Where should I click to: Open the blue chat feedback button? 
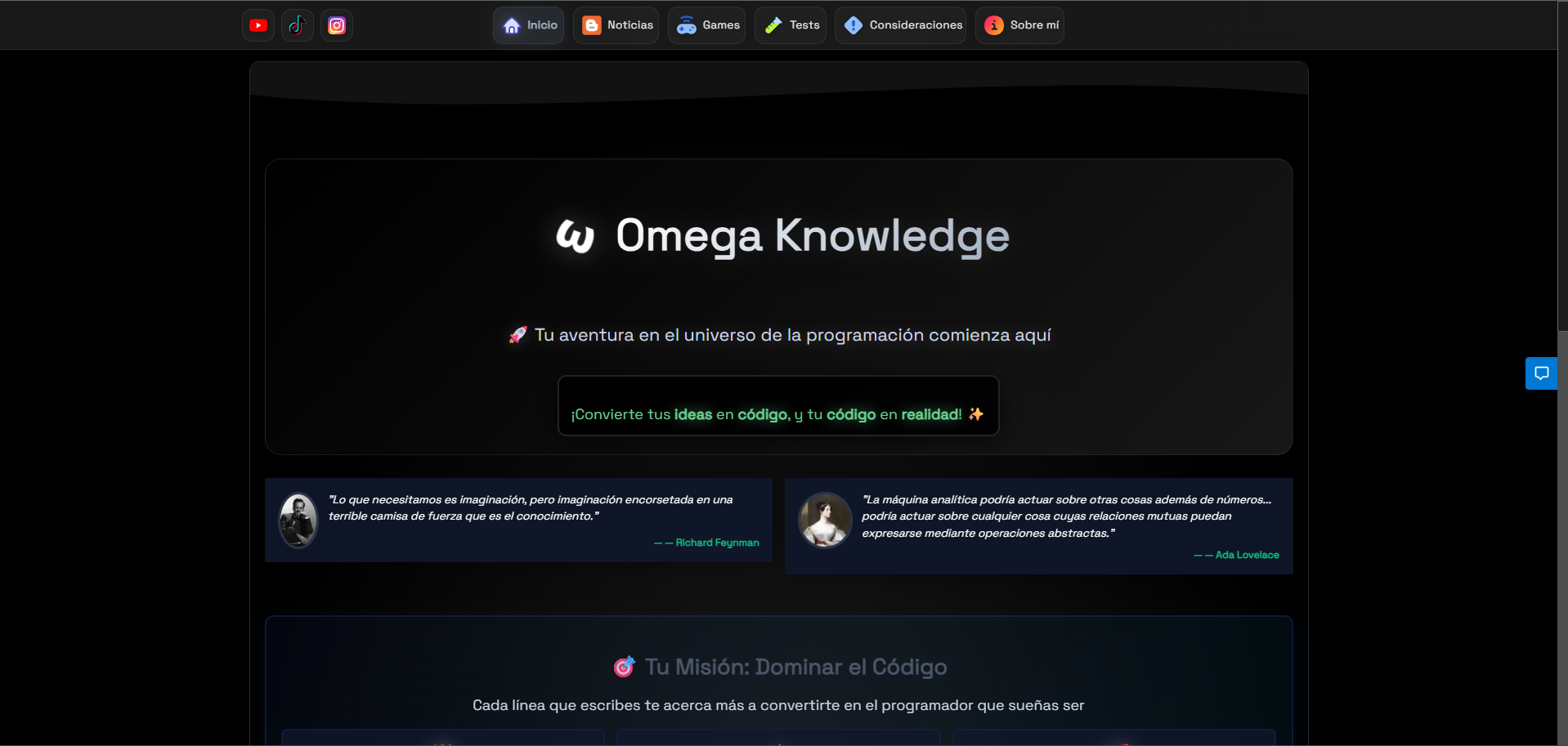click(x=1542, y=373)
